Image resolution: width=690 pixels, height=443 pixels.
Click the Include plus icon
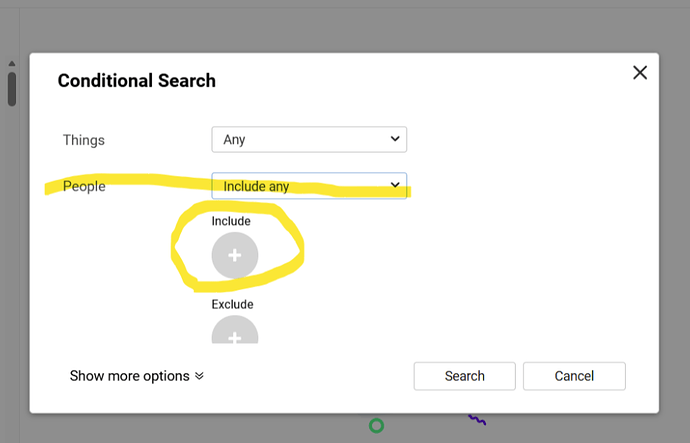[x=235, y=255]
